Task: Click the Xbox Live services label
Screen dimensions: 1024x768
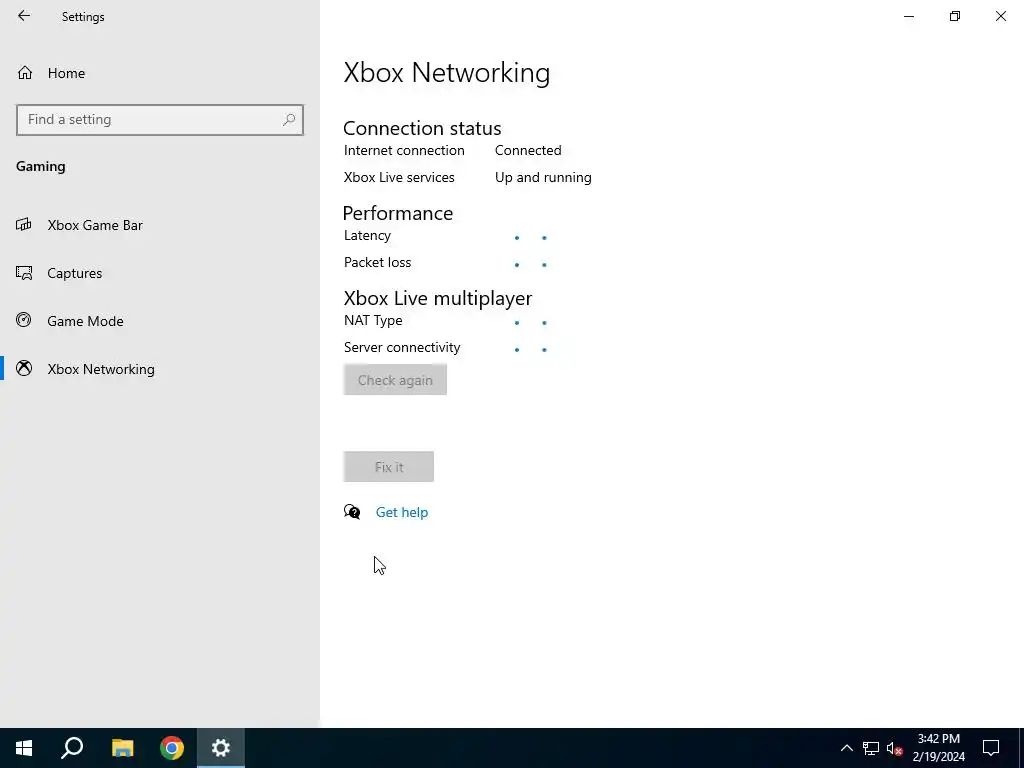Action: 399,178
